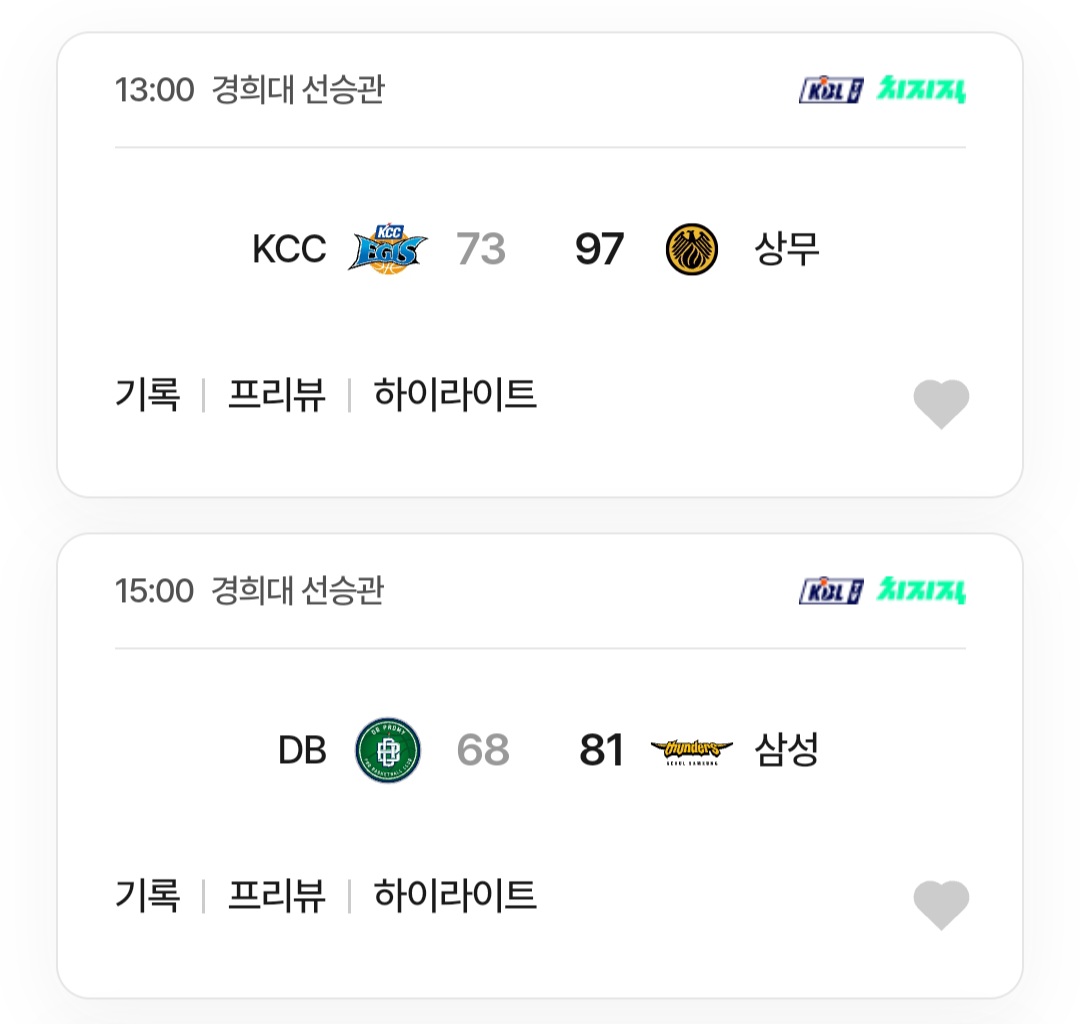
Task: Select the KCC team name text
Action: pos(289,249)
